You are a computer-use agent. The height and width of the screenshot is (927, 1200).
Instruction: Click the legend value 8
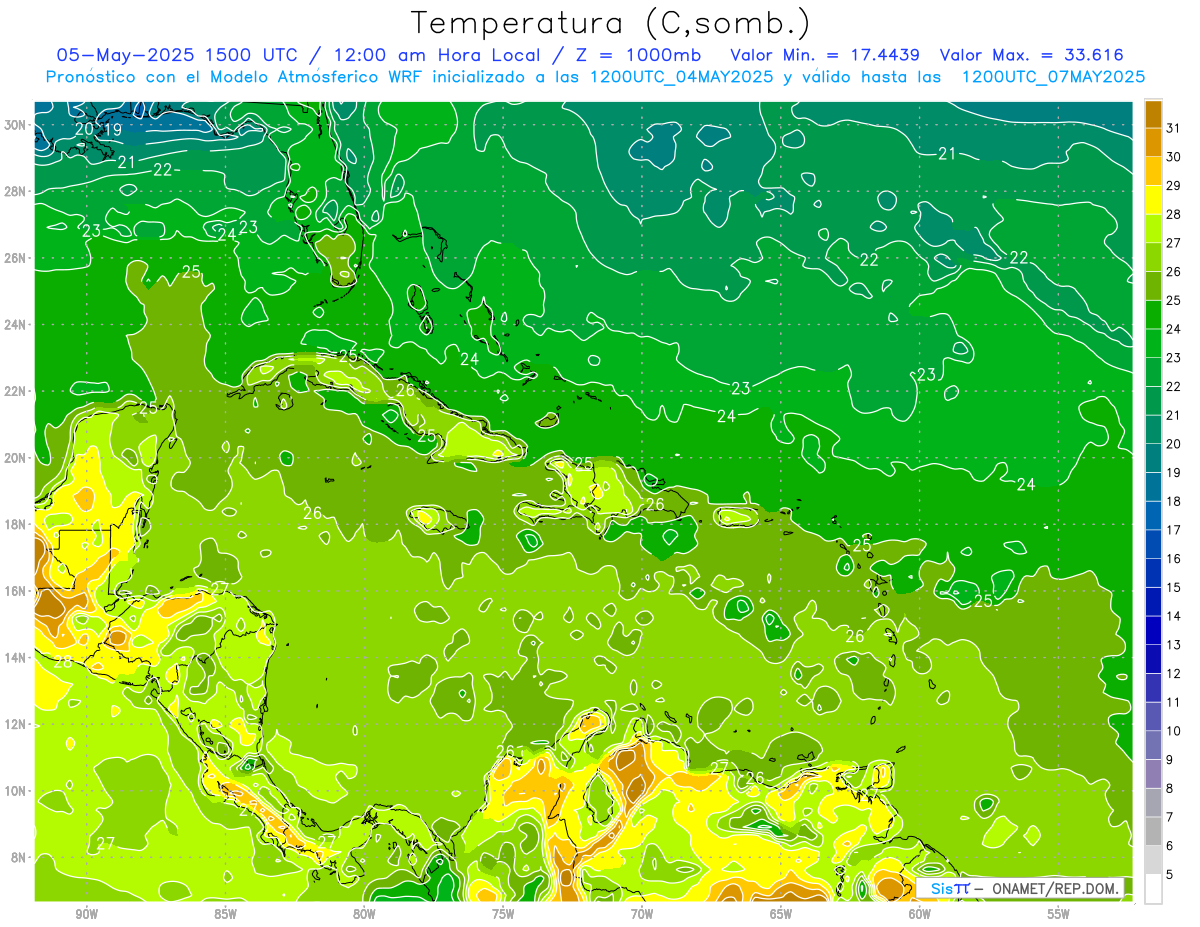tap(1171, 789)
